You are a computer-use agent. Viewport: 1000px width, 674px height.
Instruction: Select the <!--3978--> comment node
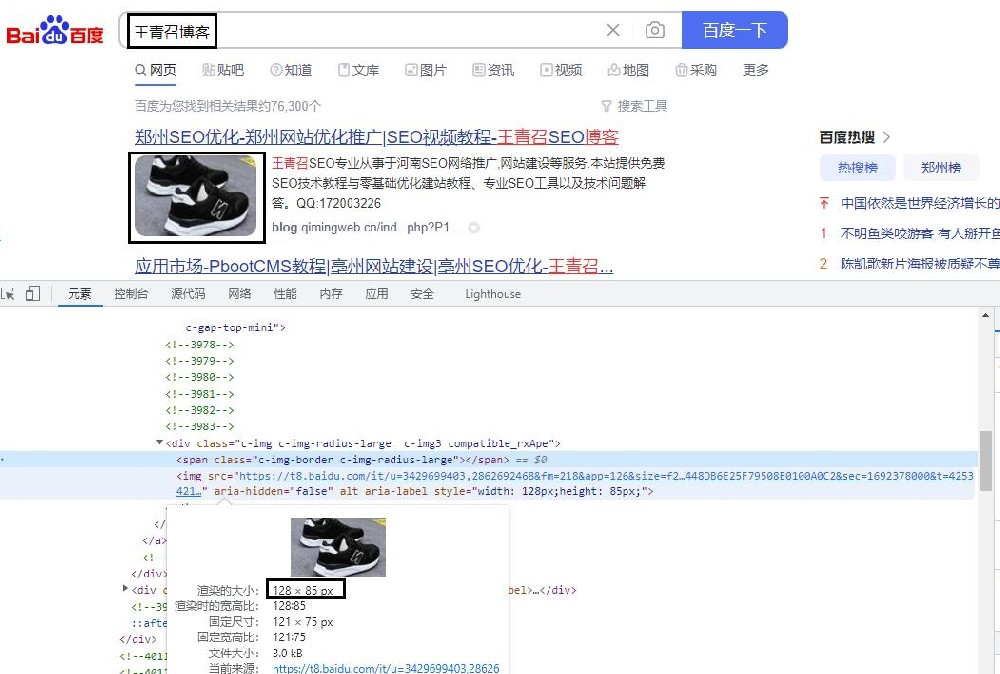[200, 344]
